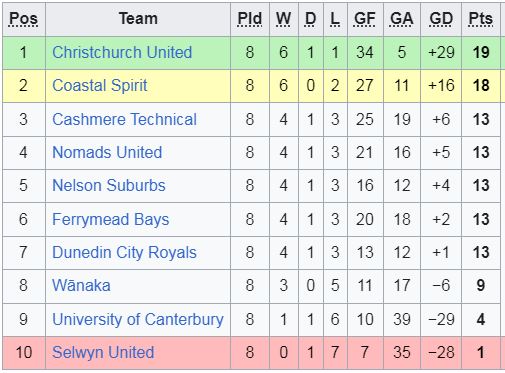Open the Dunedin City Royals link
The width and height of the screenshot is (505, 373).
click(124, 252)
